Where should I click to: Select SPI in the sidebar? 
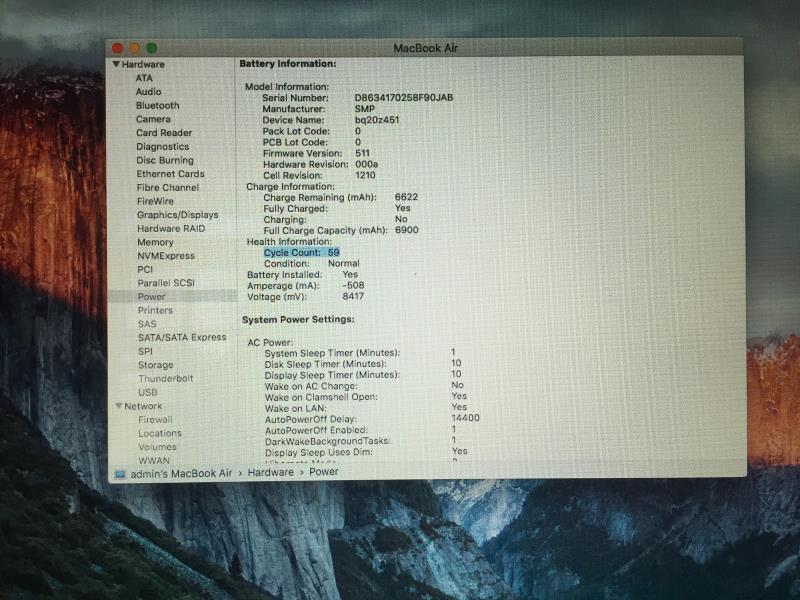[145, 351]
